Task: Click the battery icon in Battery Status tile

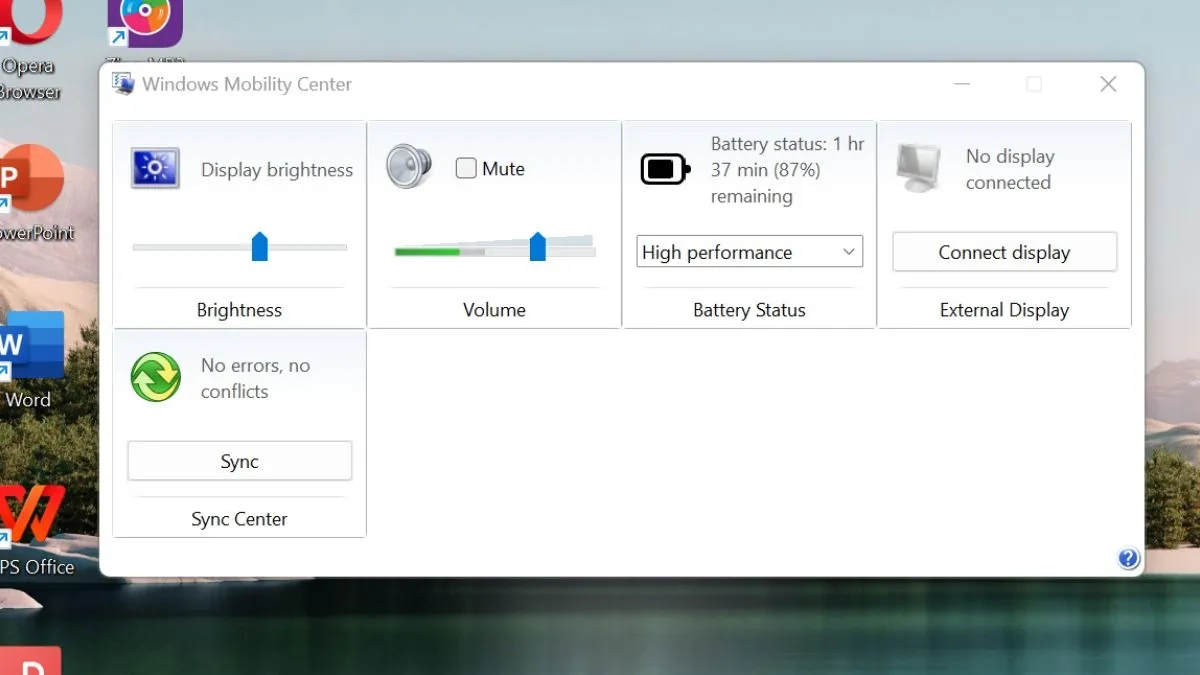Action: tap(663, 169)
